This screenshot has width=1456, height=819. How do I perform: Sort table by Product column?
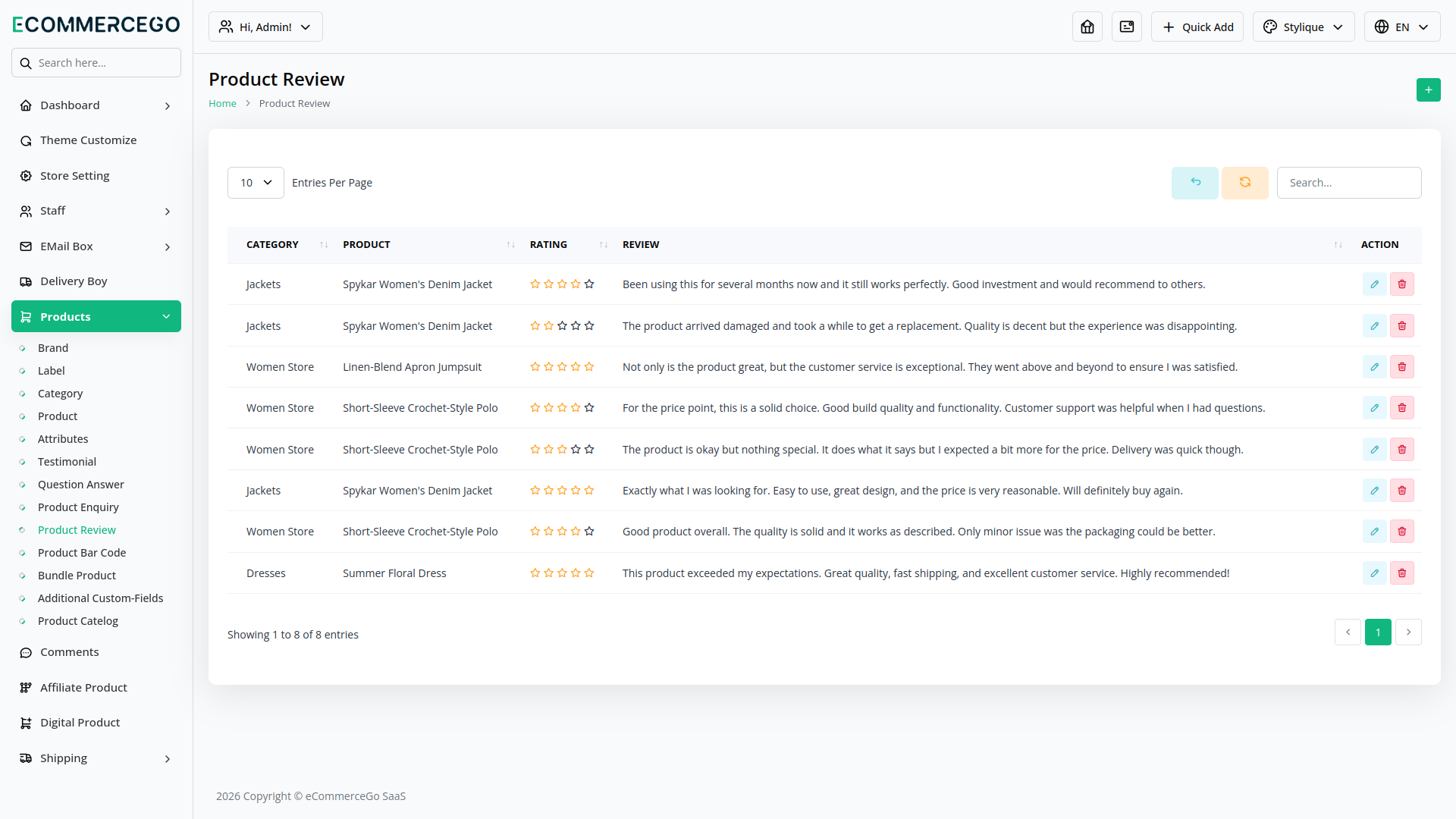428,245
